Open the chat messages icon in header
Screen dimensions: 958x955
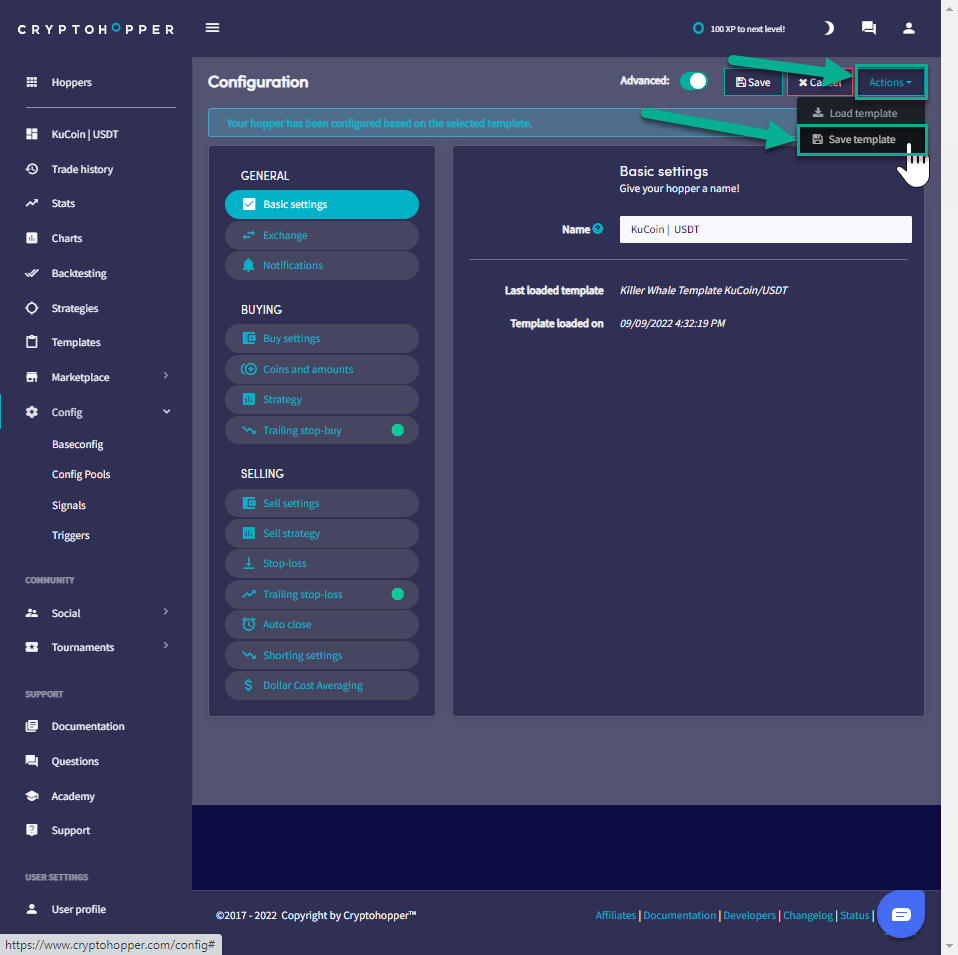pyautogui.click(x=868, y=28)
